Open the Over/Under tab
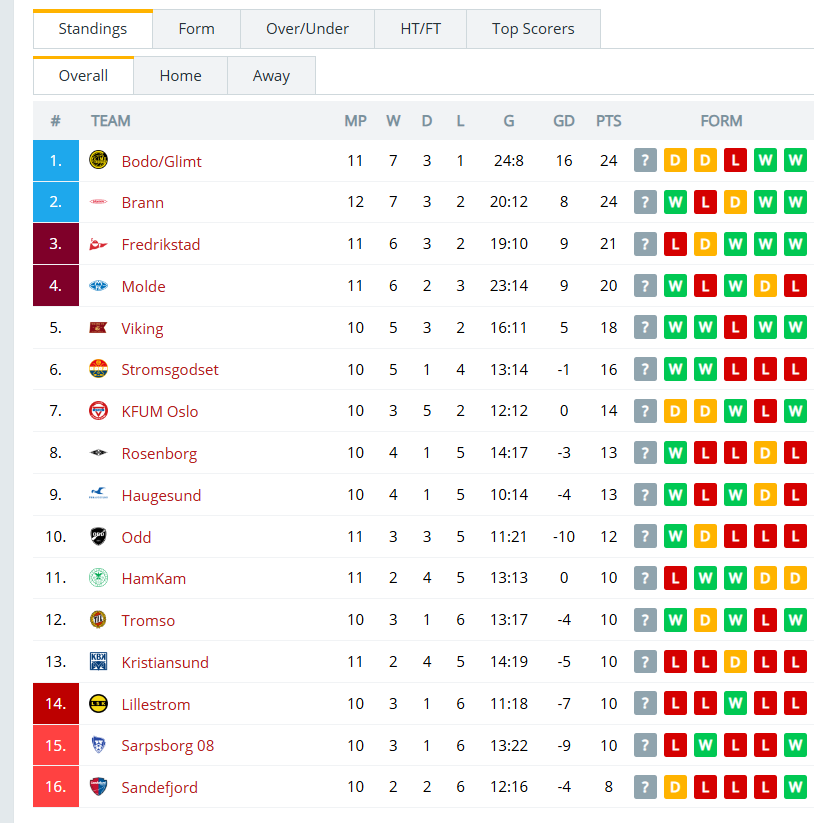The height and width of the screenshot is (823, 832). tap(307, 29)
